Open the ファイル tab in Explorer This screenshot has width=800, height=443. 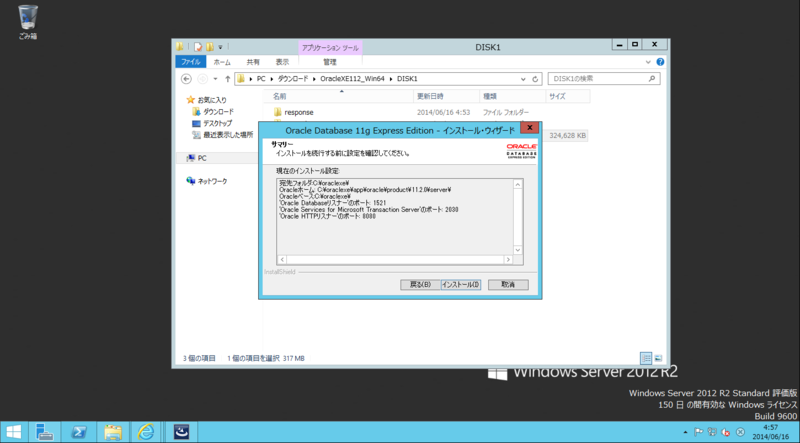[x=191, y=62]
